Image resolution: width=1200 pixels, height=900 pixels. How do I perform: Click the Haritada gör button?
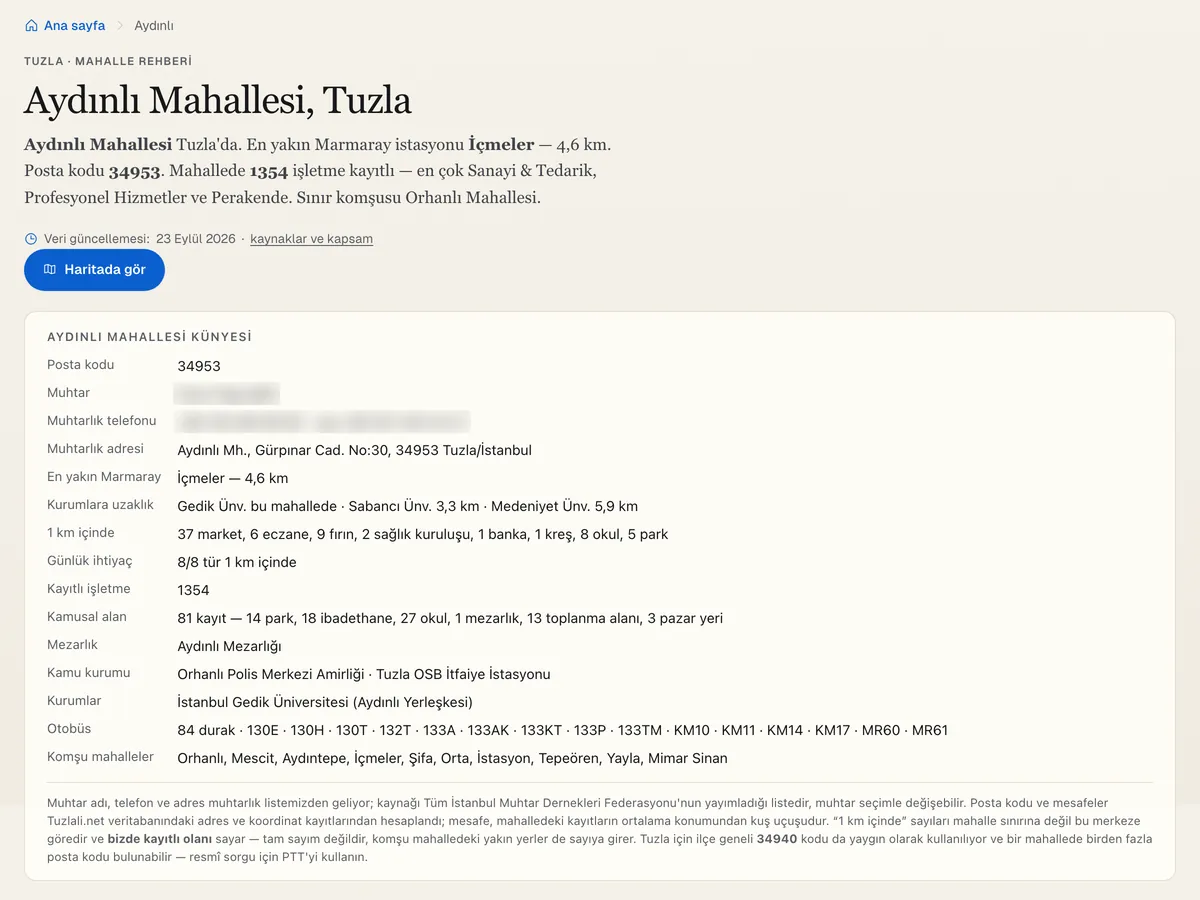pyautogui.click(x=94, y=270)
